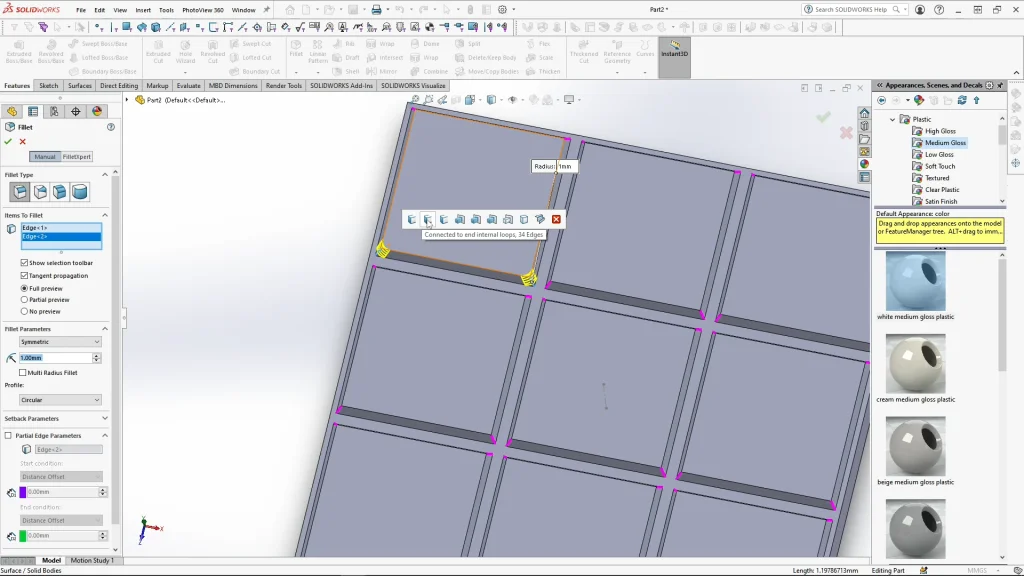Collapse the Plastic folder in appearances tree
The image size is (1024, 576).
coord(893,120)
